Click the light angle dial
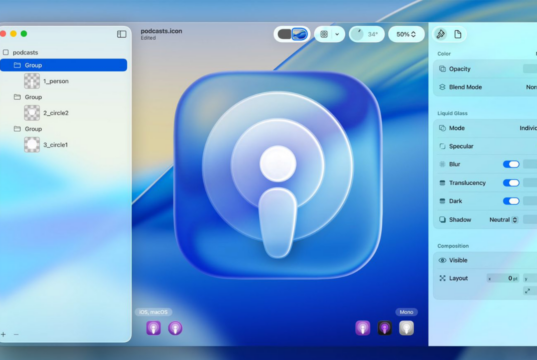 coord(358,34)
